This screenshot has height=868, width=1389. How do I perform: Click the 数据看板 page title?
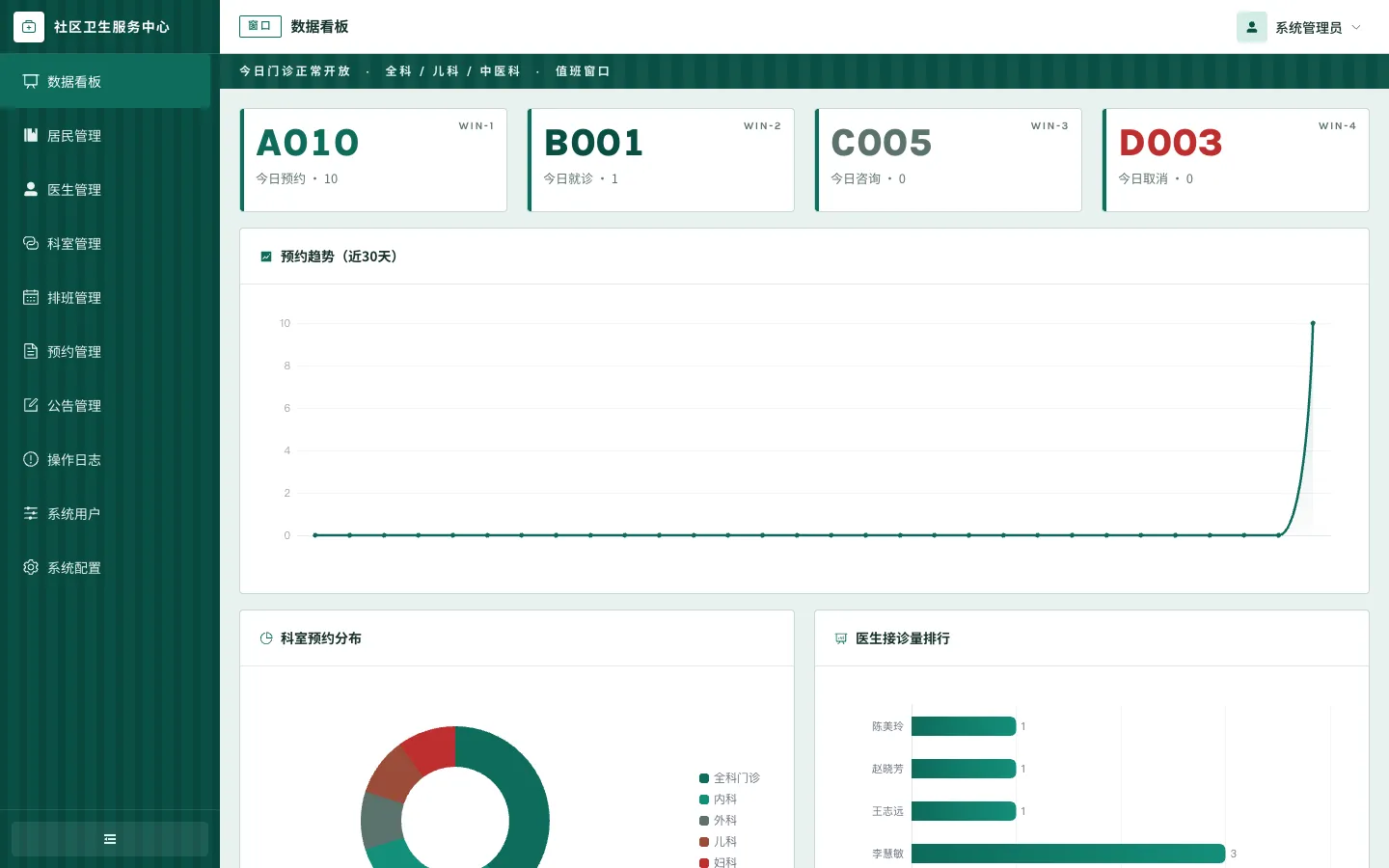[x=319, y=27]
